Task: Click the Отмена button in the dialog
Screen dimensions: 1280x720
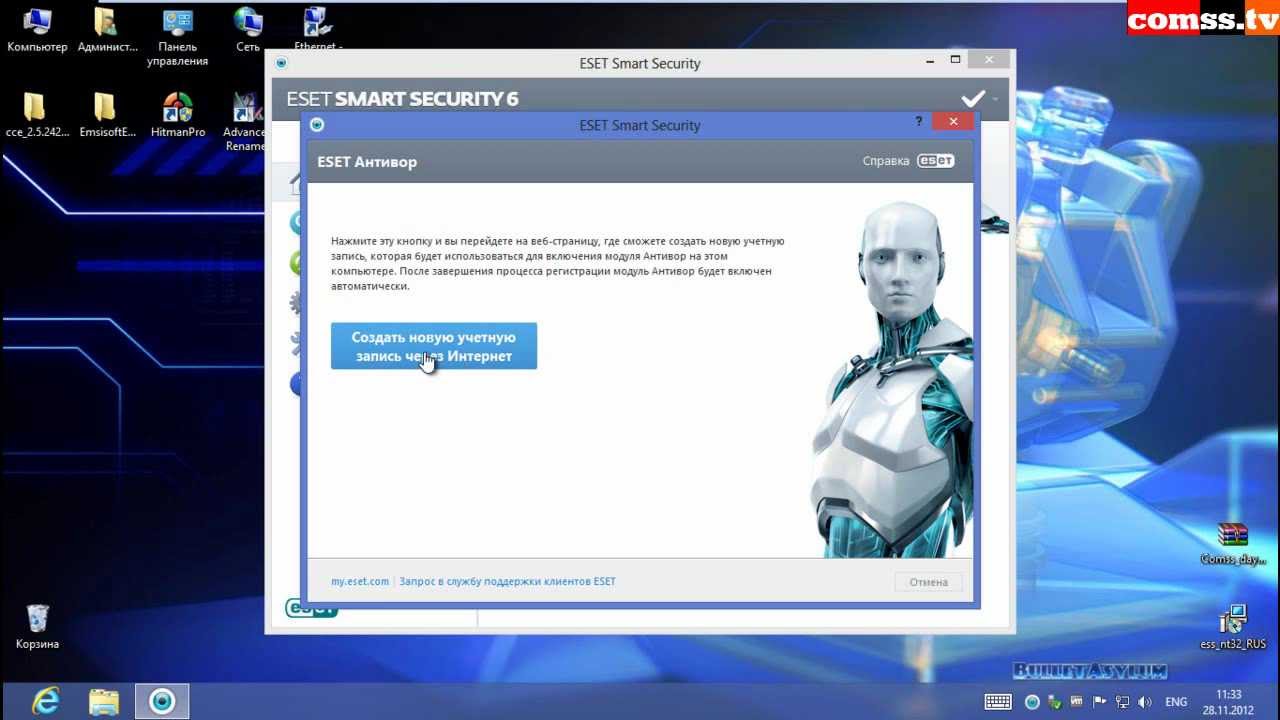Action: (x=928, y=582)
